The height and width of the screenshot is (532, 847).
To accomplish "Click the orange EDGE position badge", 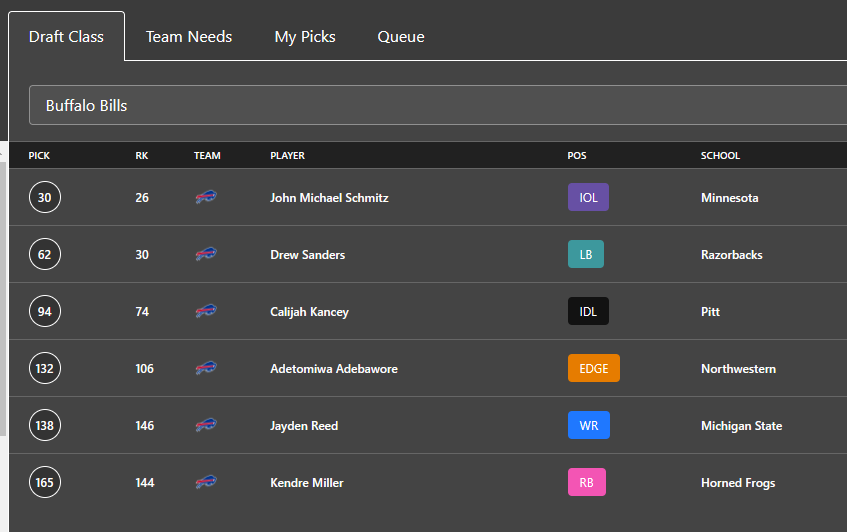I will [x=594, y=368].
